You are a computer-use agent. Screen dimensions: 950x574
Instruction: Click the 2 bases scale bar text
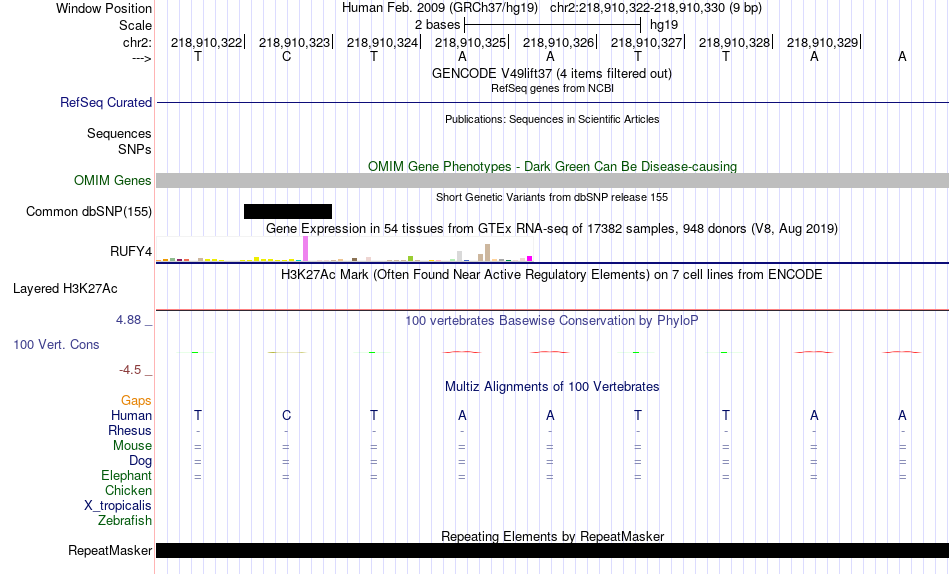(437, 25)
